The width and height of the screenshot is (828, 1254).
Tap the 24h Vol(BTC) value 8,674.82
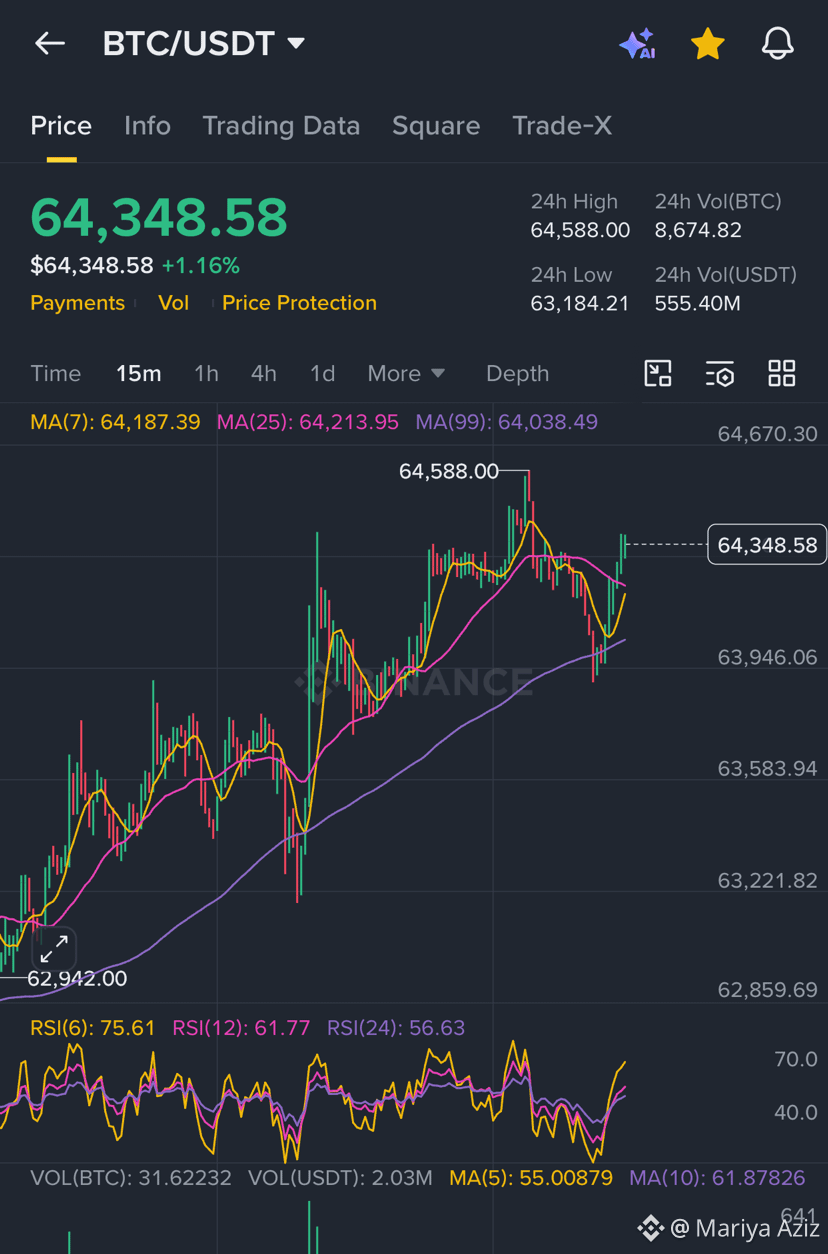698,230
